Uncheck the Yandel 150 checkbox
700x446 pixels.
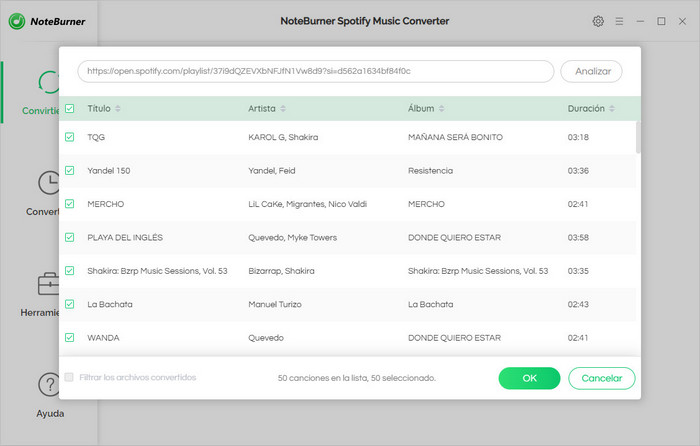coord(70,171)
